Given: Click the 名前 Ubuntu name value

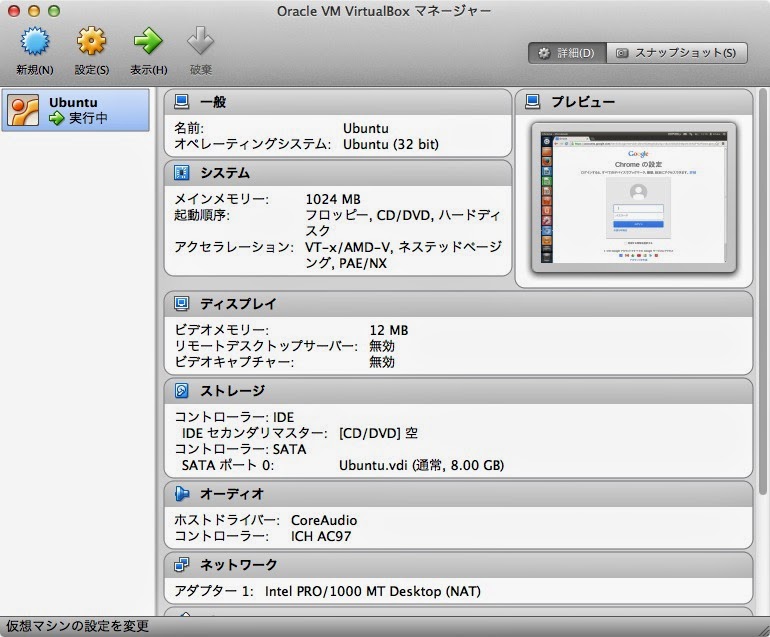Looking at the screenshot, I should (366, 128).
